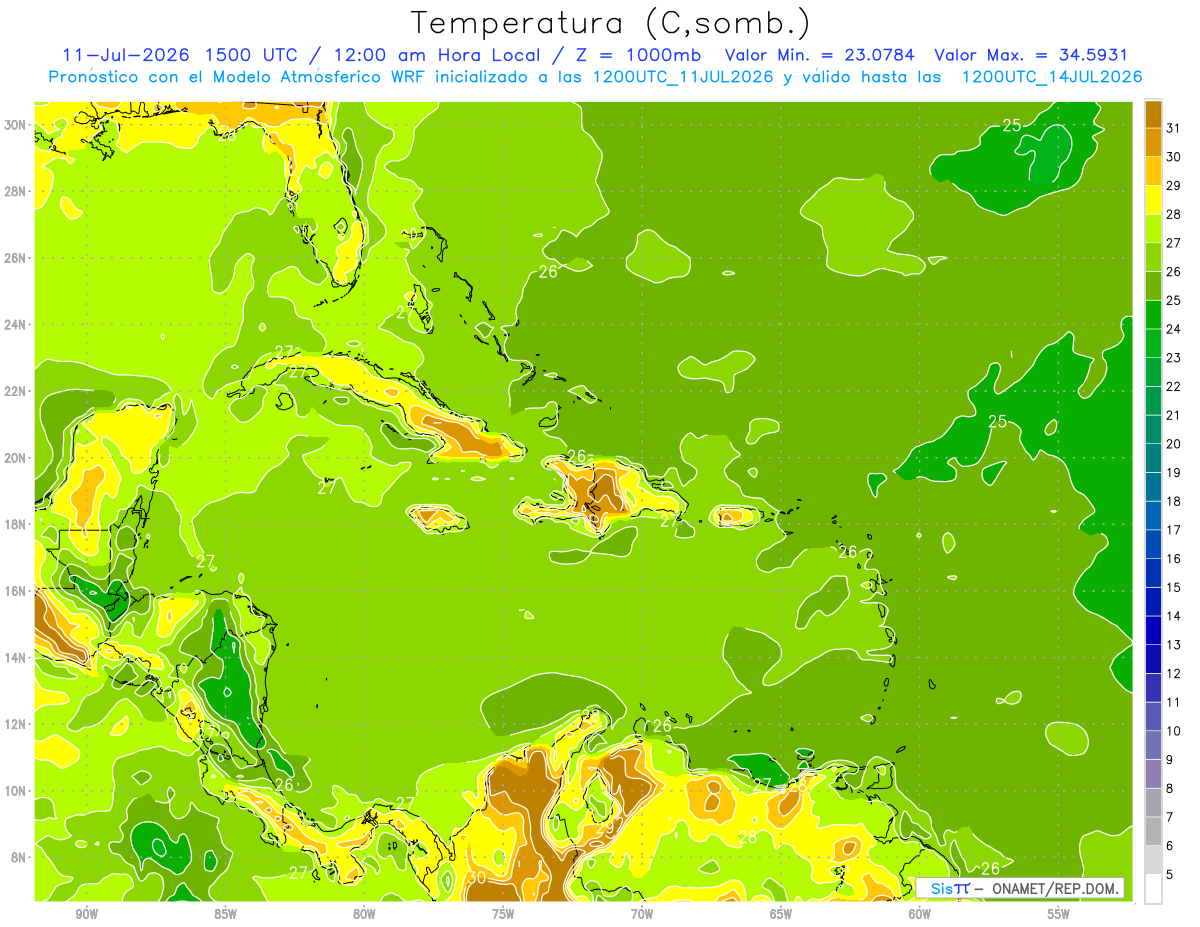Click the '19' color scale label
This screenshot has width=1200, height=927.
point(1173,473)
